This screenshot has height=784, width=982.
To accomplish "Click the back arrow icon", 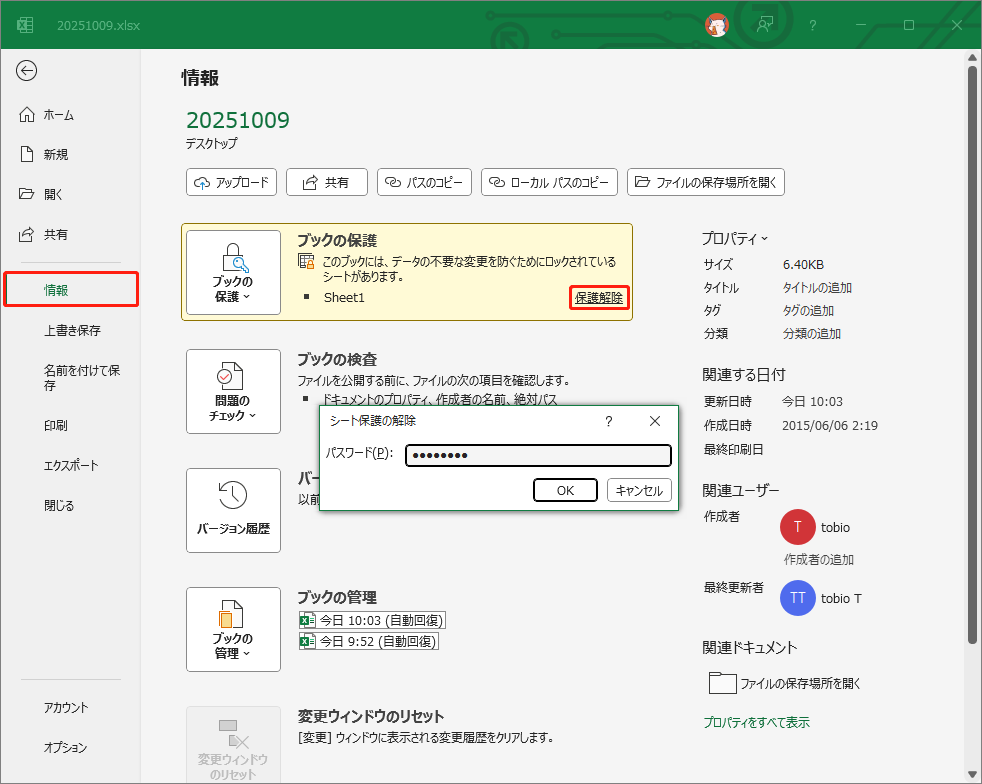I will (27, 70).
